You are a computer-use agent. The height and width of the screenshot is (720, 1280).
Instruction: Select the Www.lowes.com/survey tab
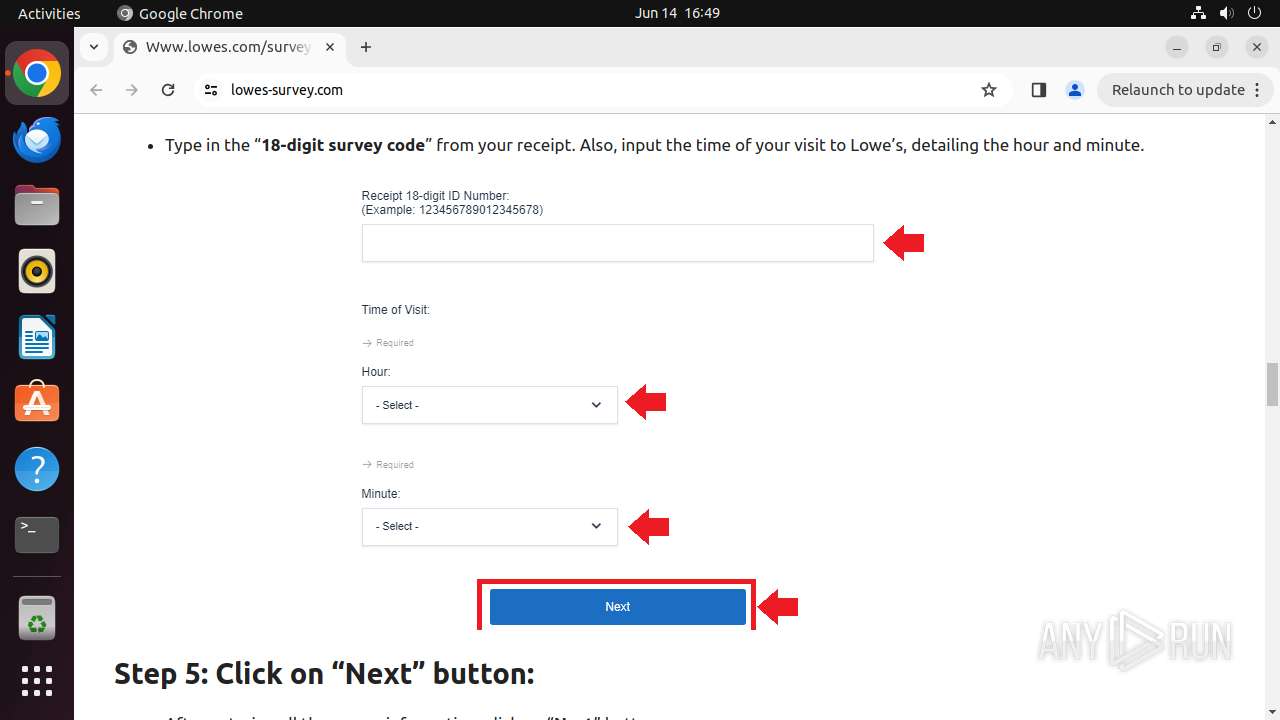point(229,47)
